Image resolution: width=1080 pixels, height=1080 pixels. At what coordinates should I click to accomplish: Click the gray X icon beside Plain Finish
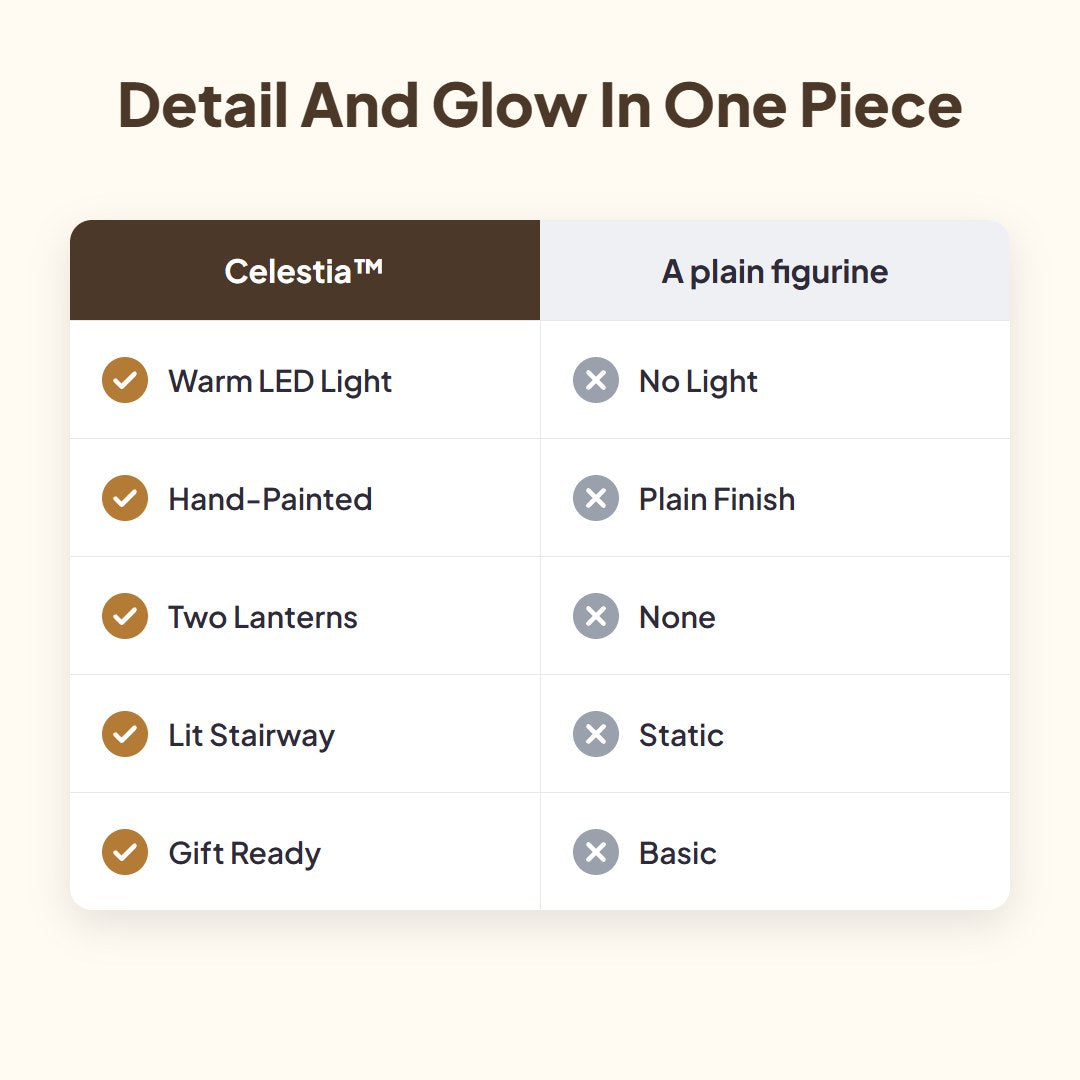596,498
